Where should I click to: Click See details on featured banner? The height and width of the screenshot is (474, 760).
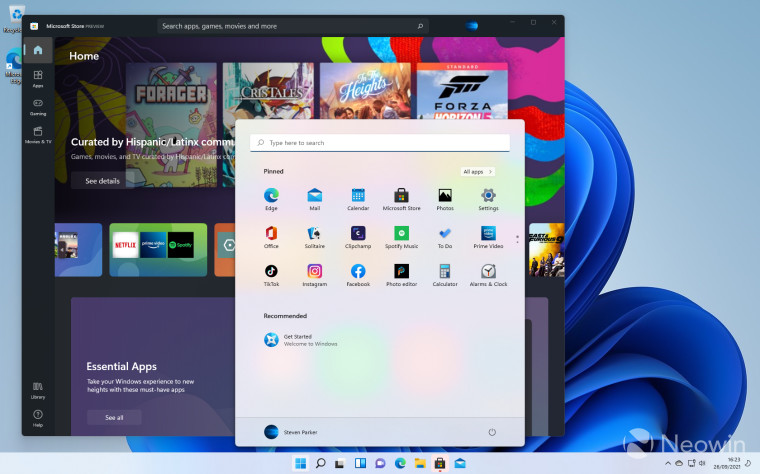coord(102,181)
